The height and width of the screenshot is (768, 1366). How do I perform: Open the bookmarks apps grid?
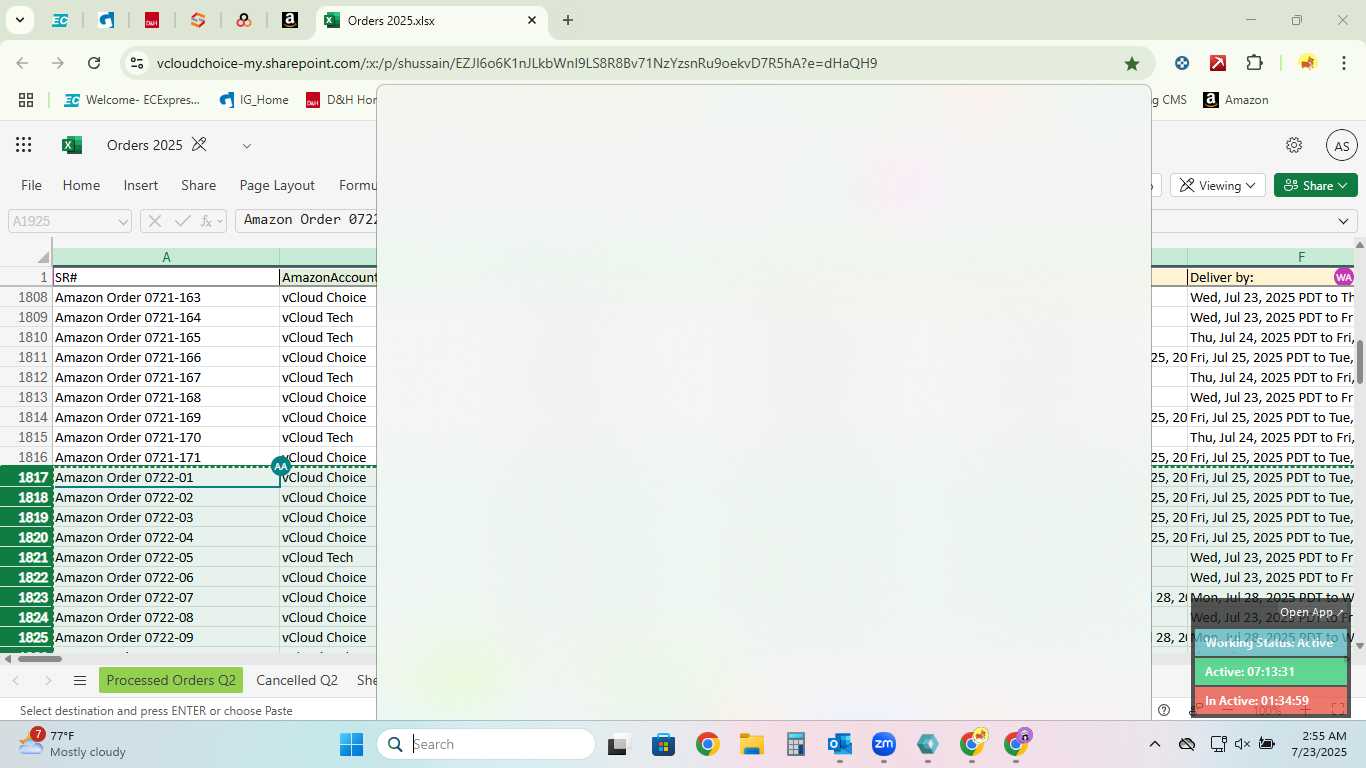pyautogui.click(x=26, y=100)
